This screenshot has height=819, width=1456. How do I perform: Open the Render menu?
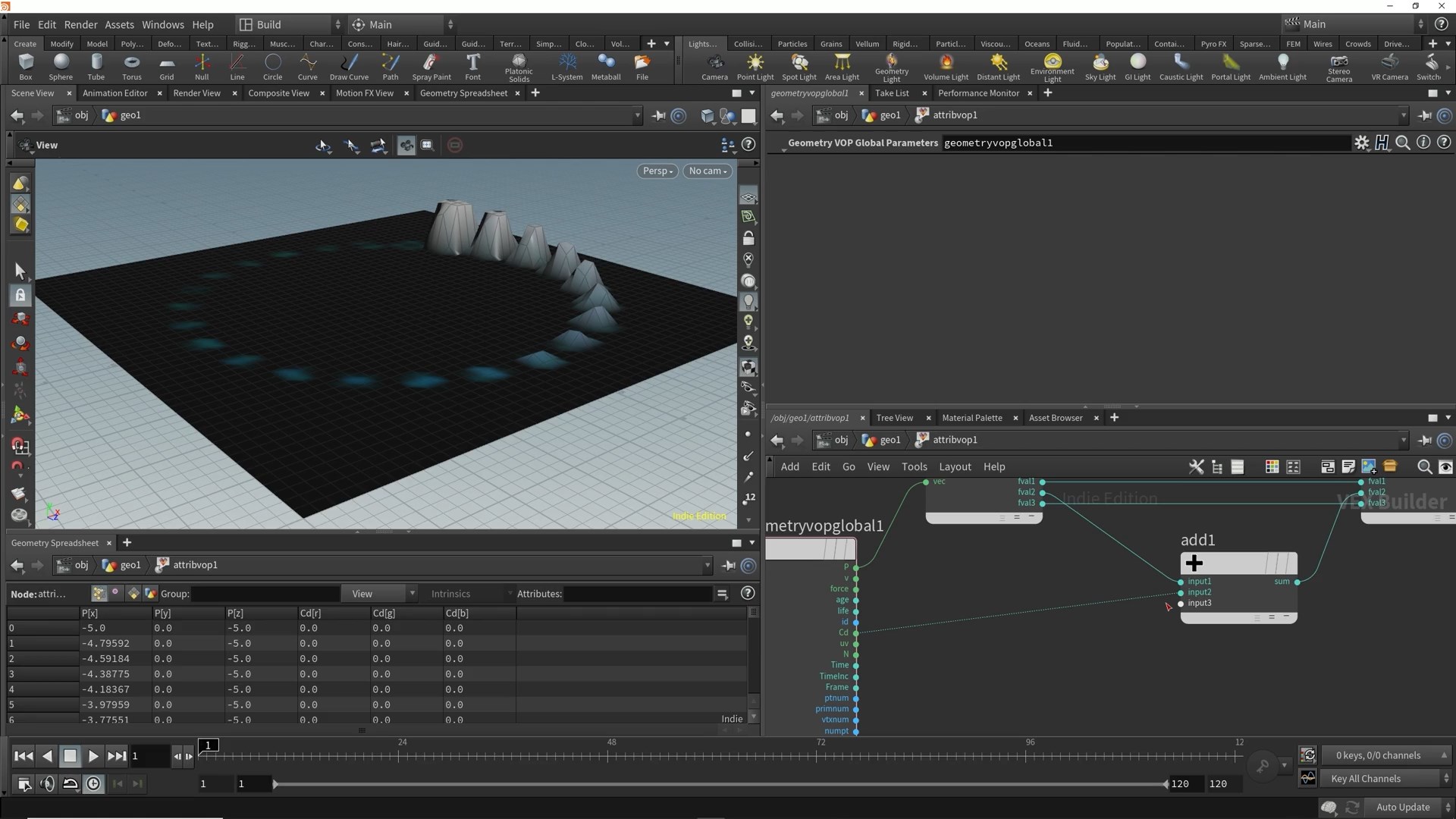(x=80, y=24)
